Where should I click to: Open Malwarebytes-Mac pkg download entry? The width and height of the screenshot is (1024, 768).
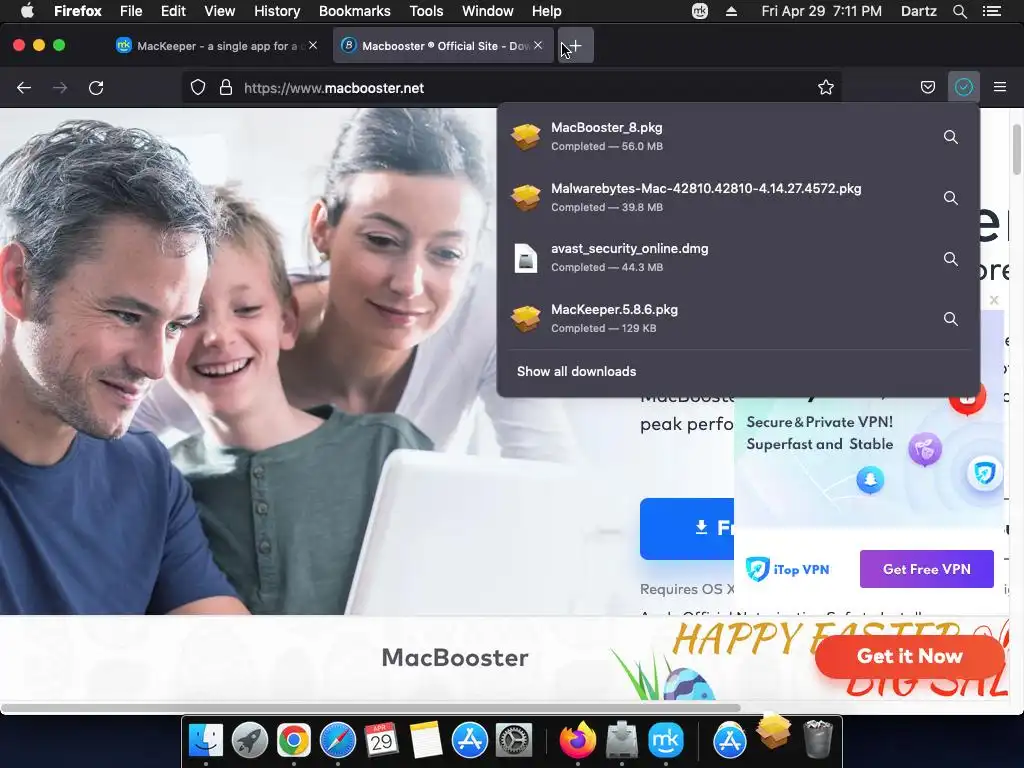click(x=718, y=197)
